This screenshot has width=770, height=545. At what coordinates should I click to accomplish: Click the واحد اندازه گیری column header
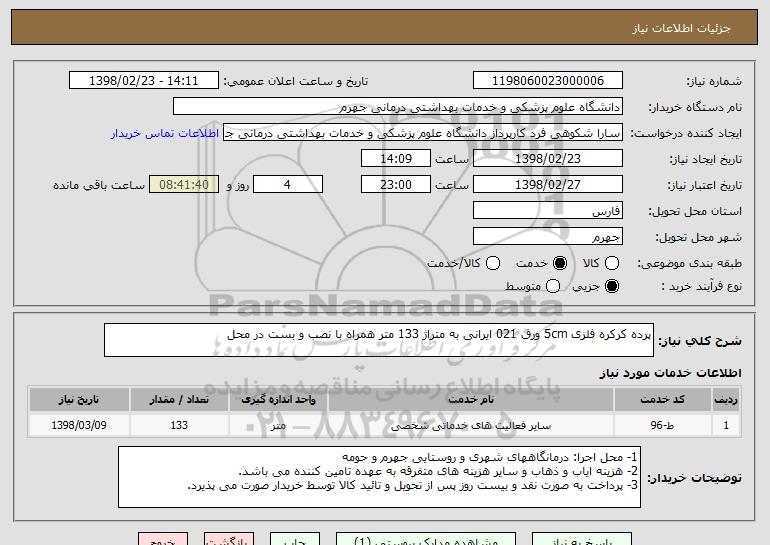click(278, 400)
